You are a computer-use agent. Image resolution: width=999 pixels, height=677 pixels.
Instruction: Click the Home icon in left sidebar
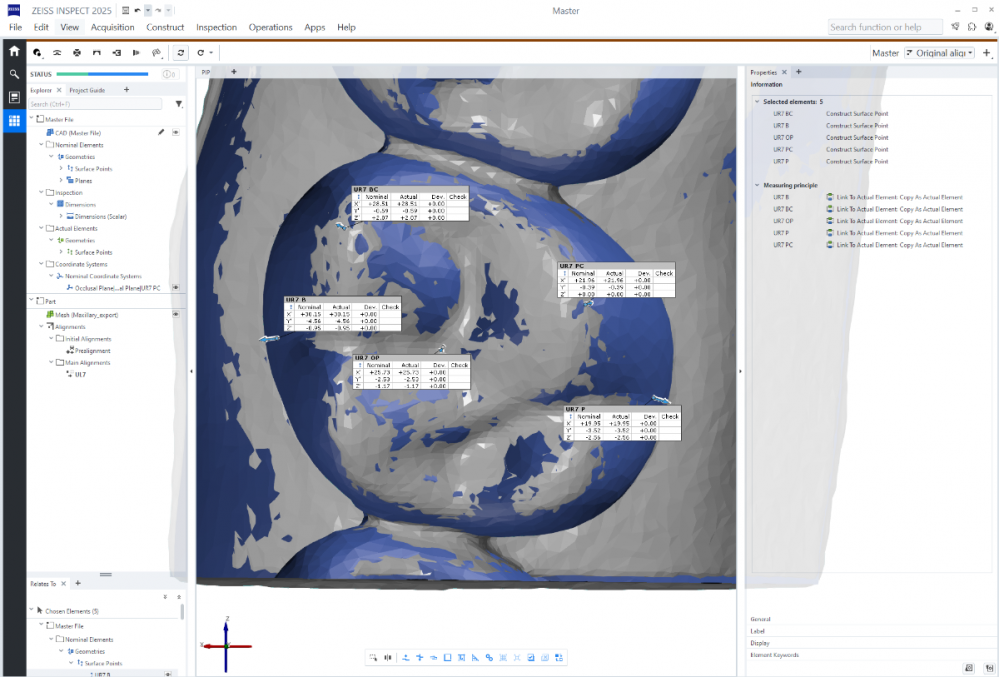pyautogui.click(x=14, y=50)
